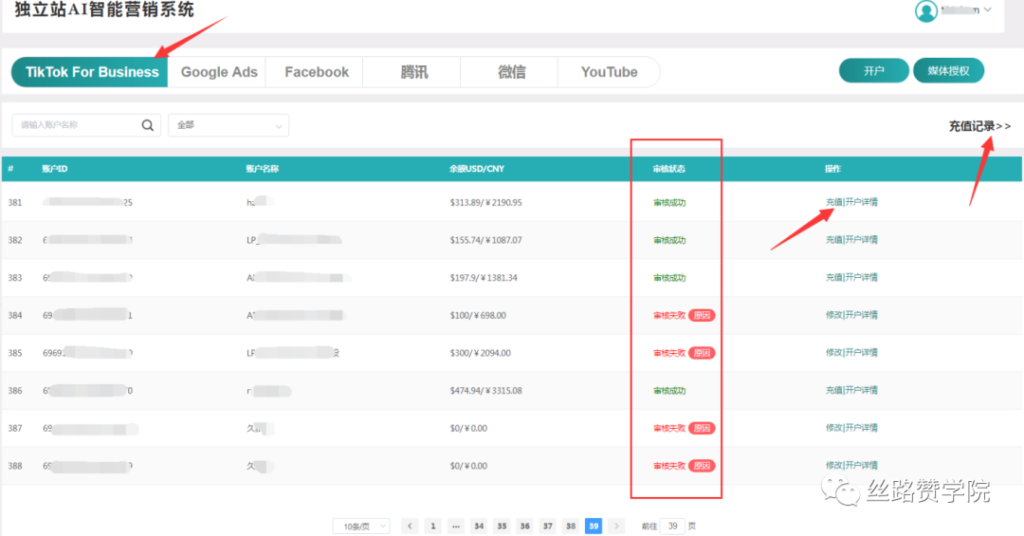Click the 账户ID column header

[x=55, y=169]
